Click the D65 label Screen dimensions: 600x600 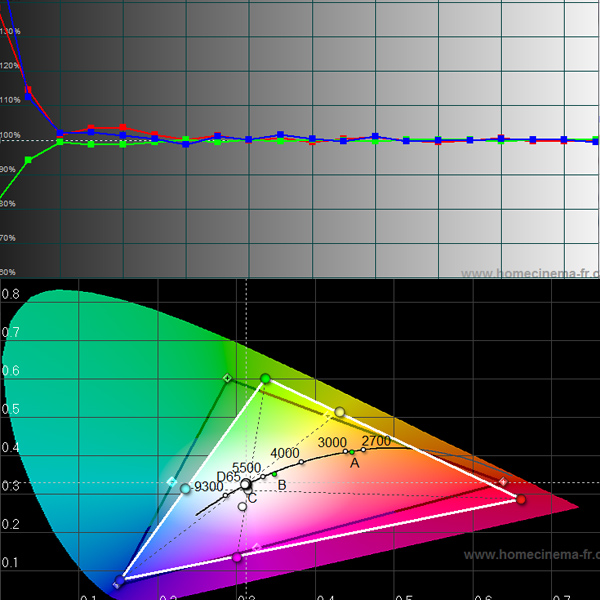228,477
